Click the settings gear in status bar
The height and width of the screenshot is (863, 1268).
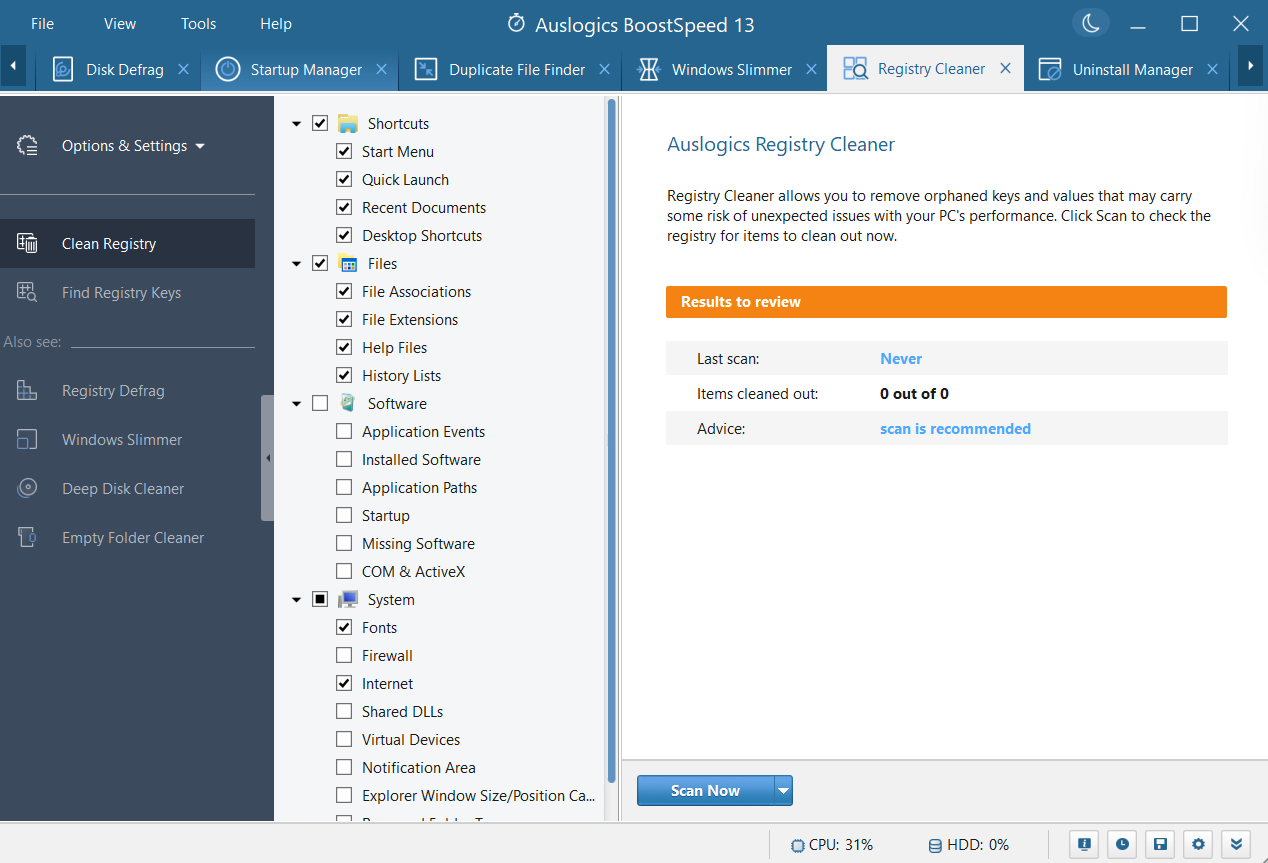click(1198, 844)
